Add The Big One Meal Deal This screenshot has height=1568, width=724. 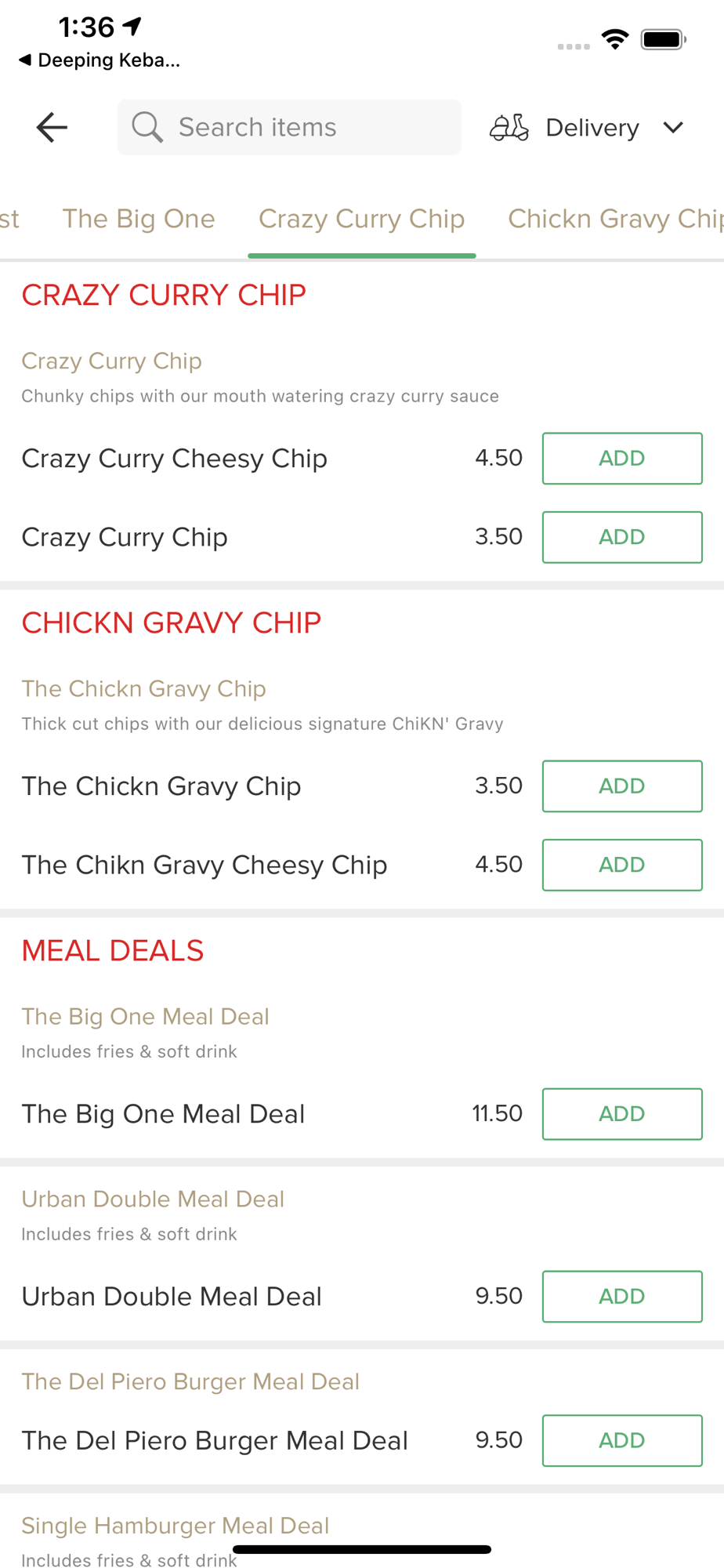coord(622,1114)
